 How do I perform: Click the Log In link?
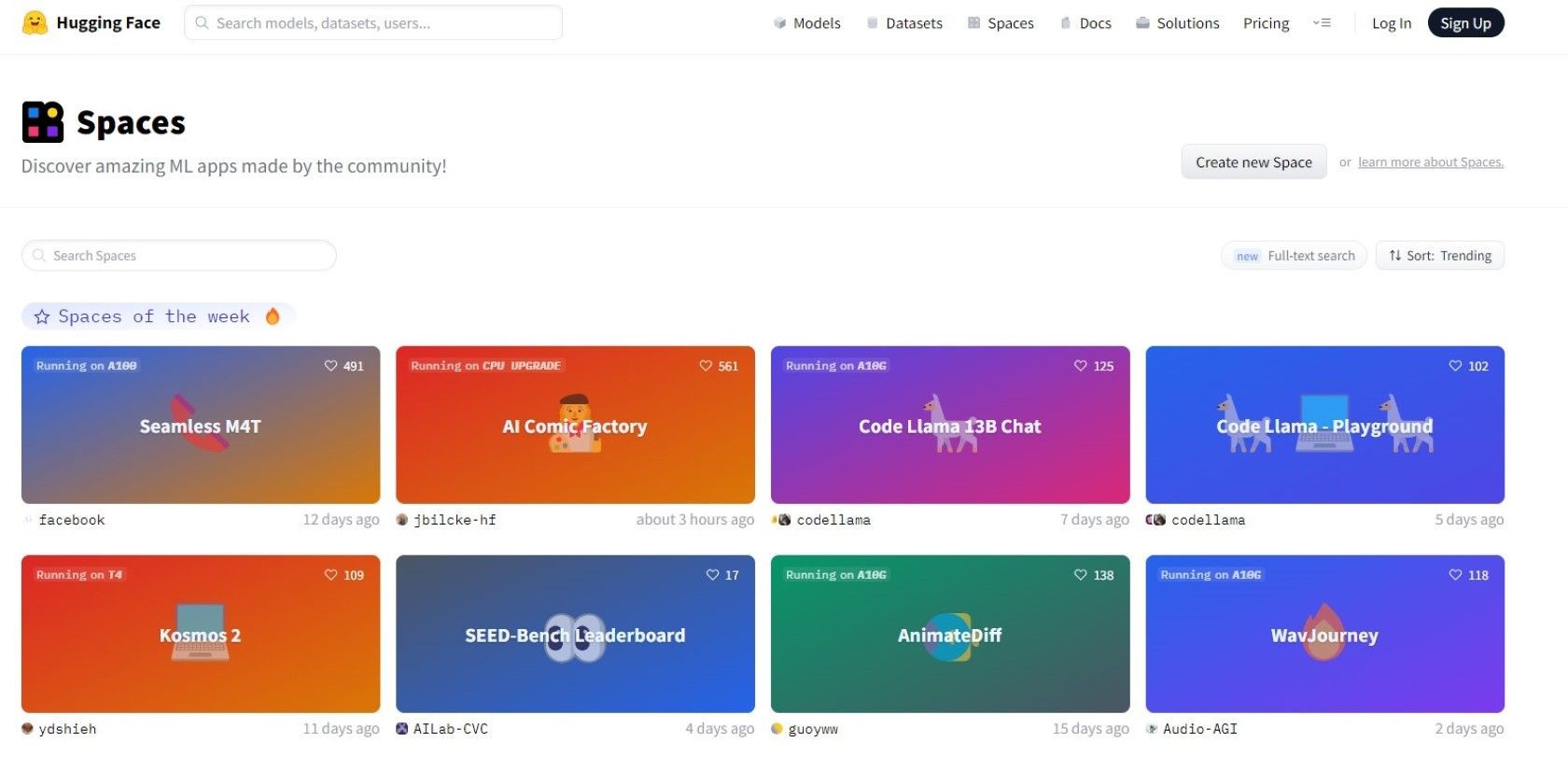(1392, 23)
